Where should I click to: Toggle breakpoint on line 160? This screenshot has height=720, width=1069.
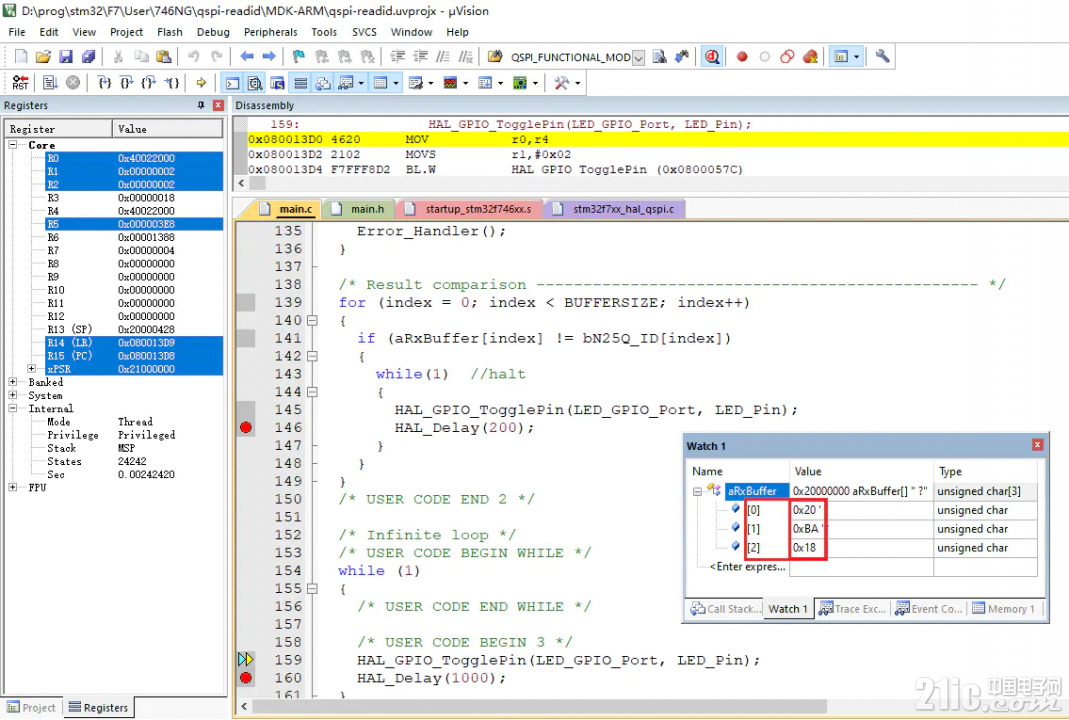[246, 678]
